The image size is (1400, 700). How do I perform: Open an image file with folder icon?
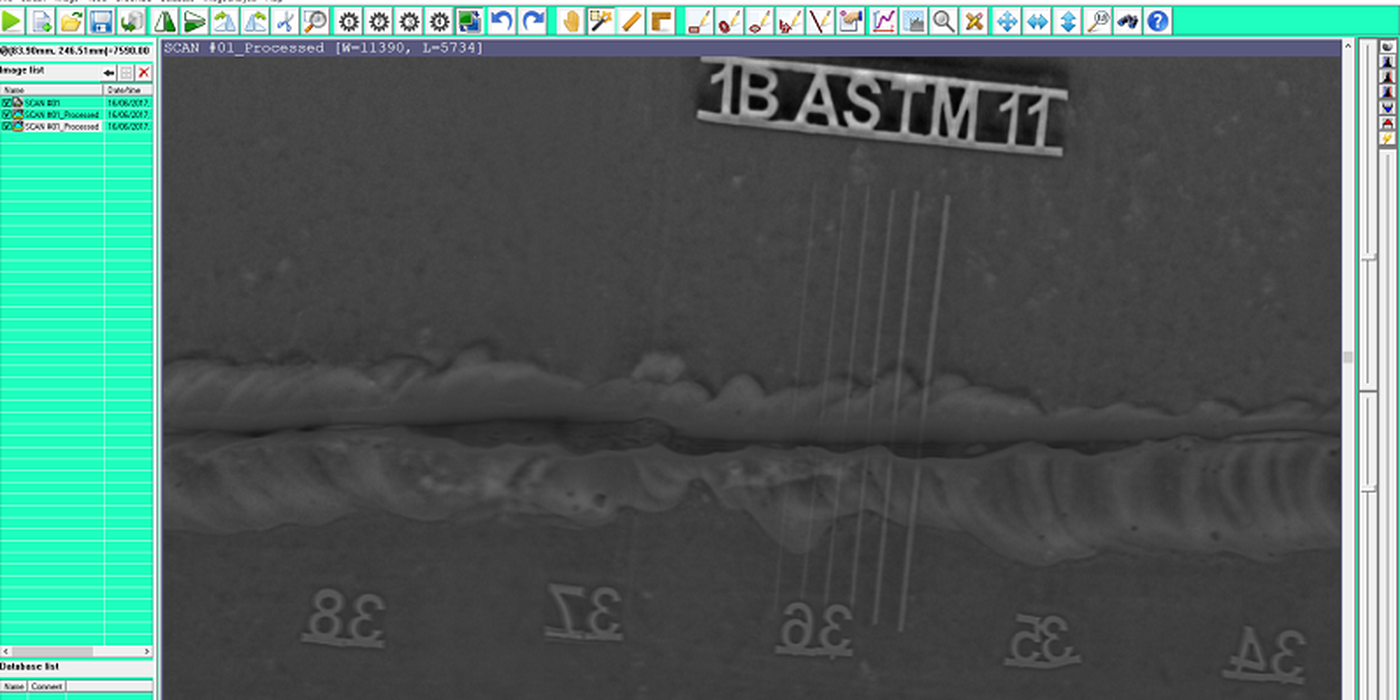tap(71, 20)
